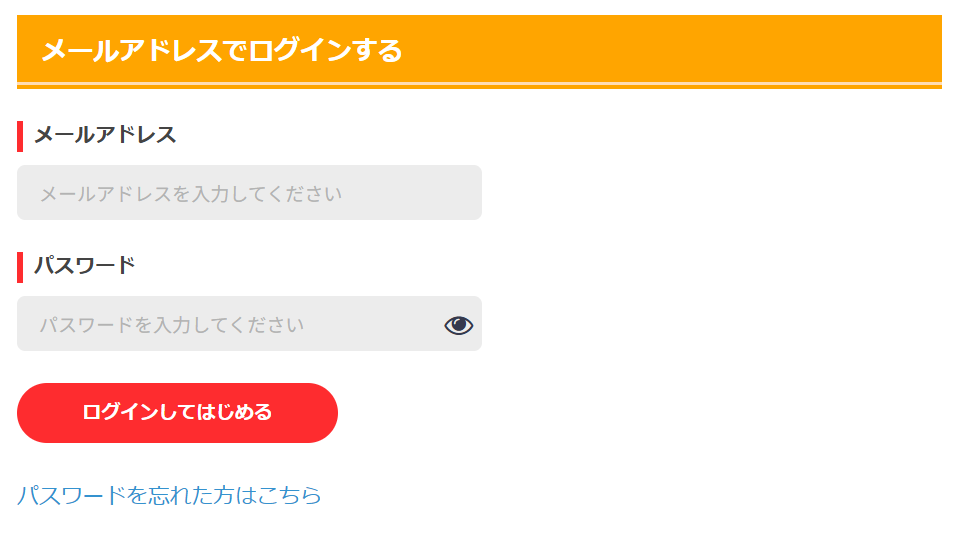Select the メールアドレスを入力してください placeholder text
This screenshot has width=957, height=544.
pos(190,194)
